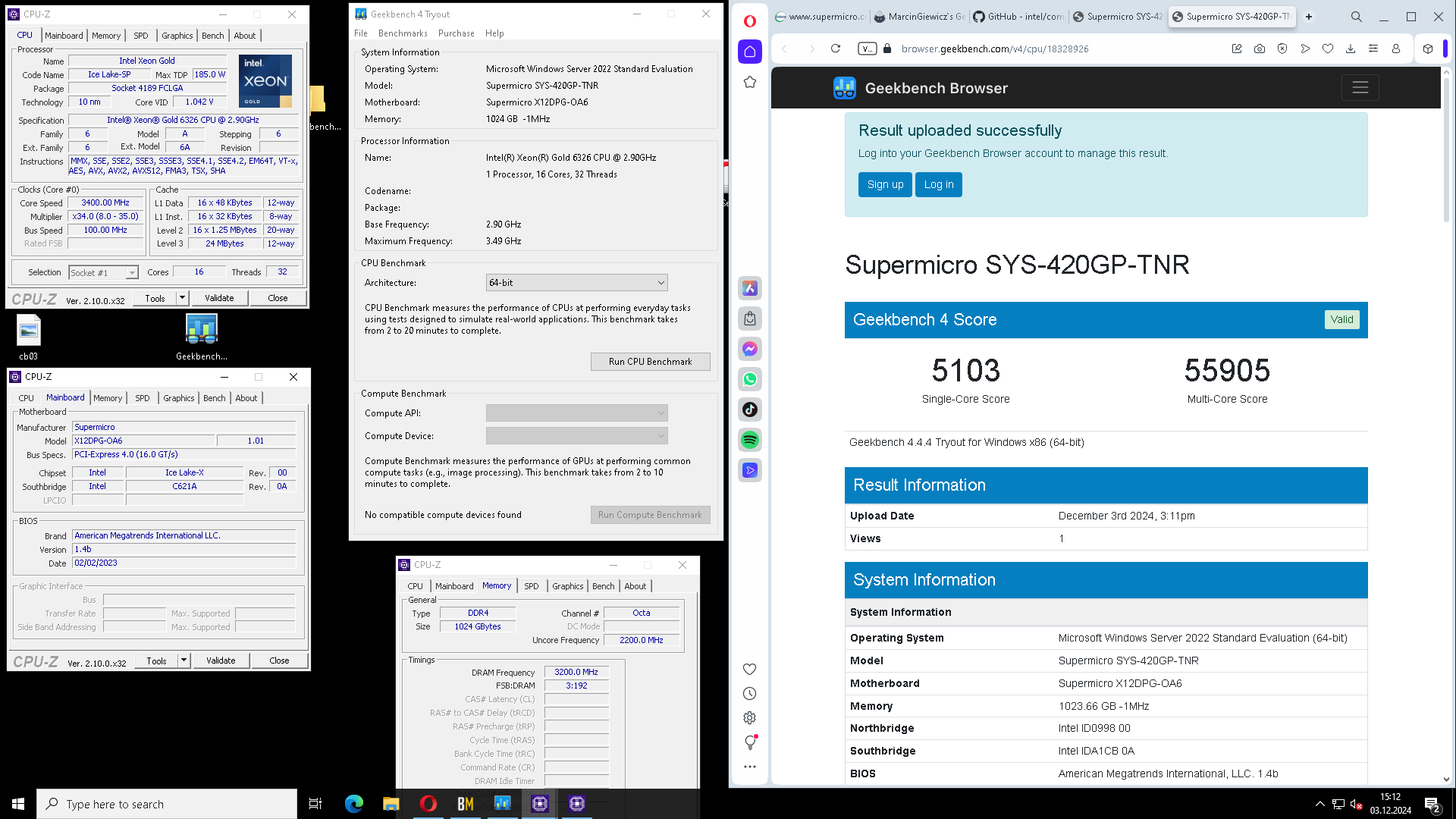The width and height of the screenshot is (1456, 819).
Task: Open Geekbench desktop shortcut icon
Action: click(x=202, y=338)
